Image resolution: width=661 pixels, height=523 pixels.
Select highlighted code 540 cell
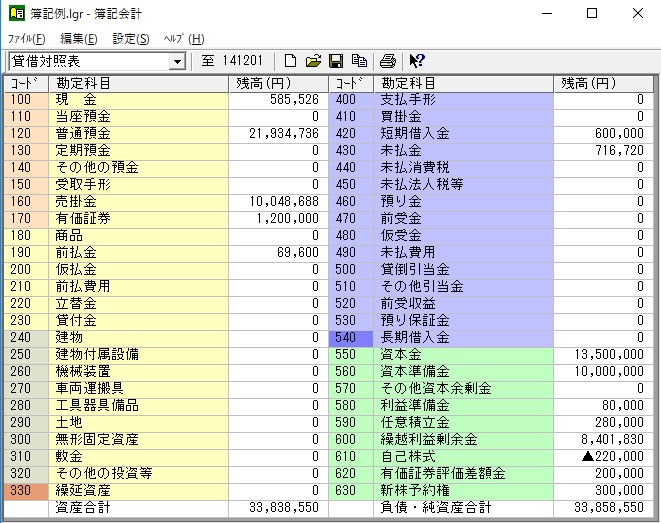pyautogui.click(x=351, y=338)
